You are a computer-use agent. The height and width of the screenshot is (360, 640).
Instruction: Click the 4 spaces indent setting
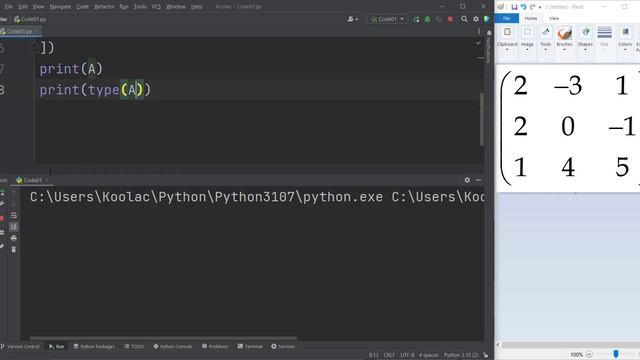click(429, 355)
